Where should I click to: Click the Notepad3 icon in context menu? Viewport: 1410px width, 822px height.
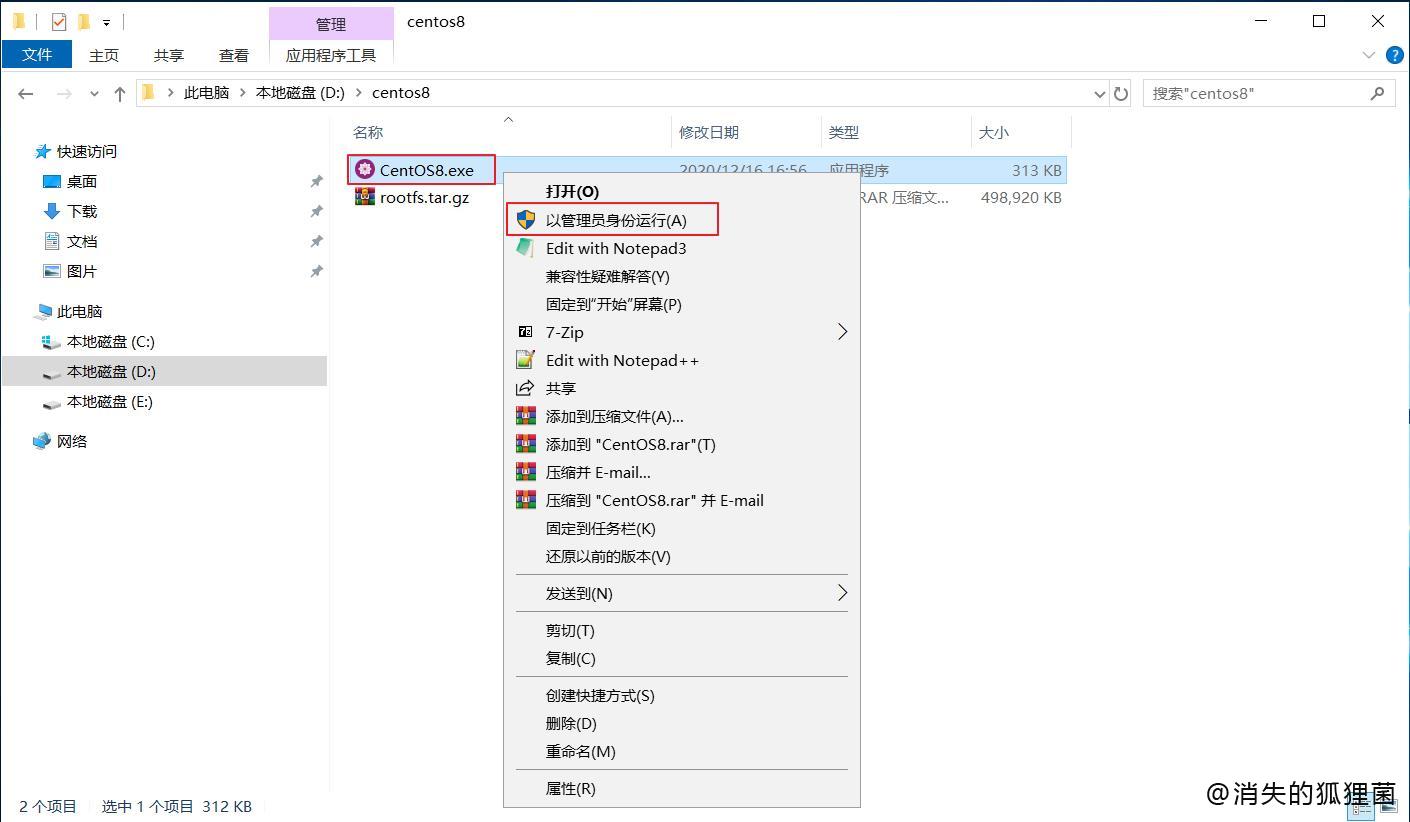pos(525,248)
